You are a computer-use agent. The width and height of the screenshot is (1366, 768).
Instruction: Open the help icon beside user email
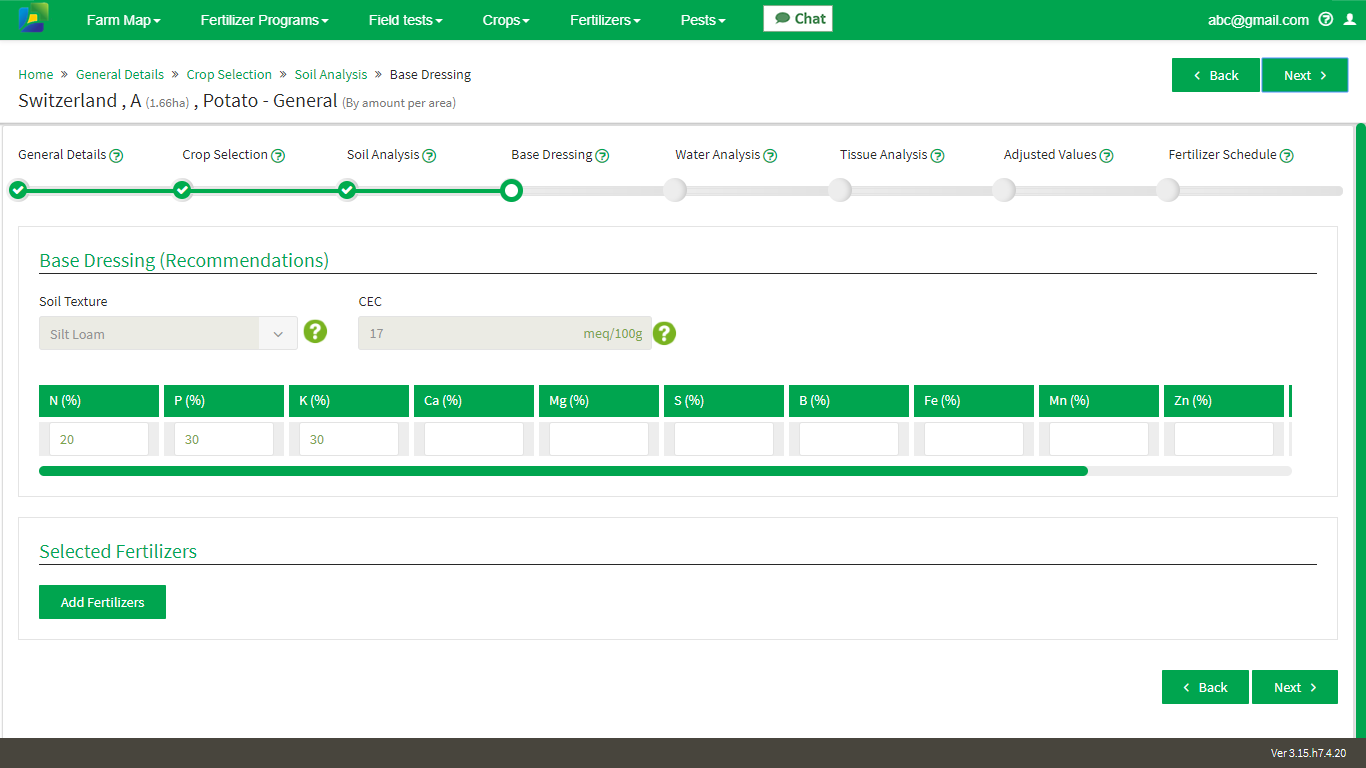1326,19
